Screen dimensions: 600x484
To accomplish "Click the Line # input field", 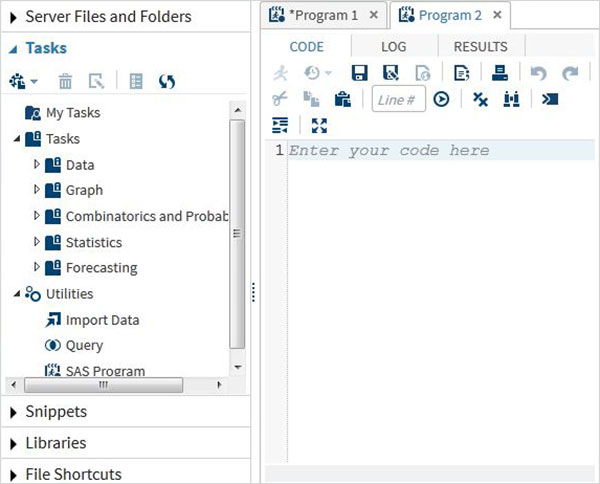I will click(398, 99).
